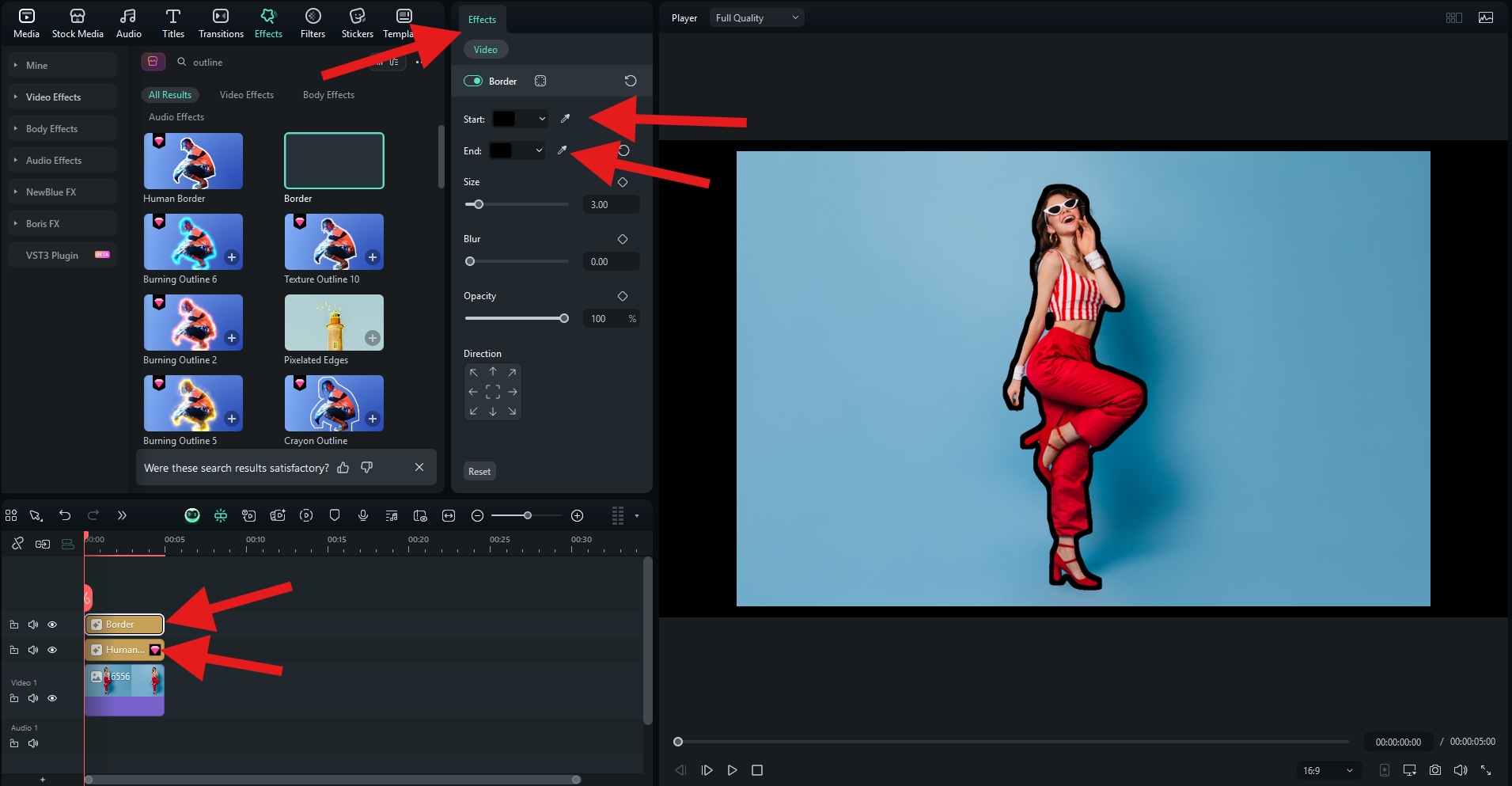The image size is (1512, 786).
Task: Mute the Video 1 track
Action: [x=33, y=698]
